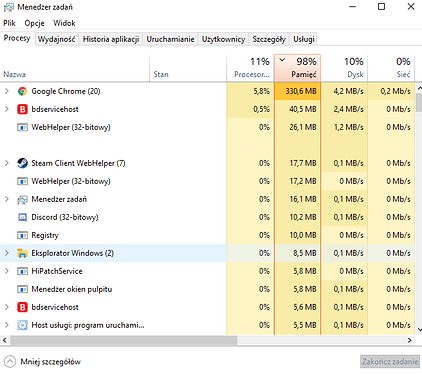The height and width of the screenshot is (374, 422).
Task: Click the sort arrow above Pamięć column
Action: (282, 60)
